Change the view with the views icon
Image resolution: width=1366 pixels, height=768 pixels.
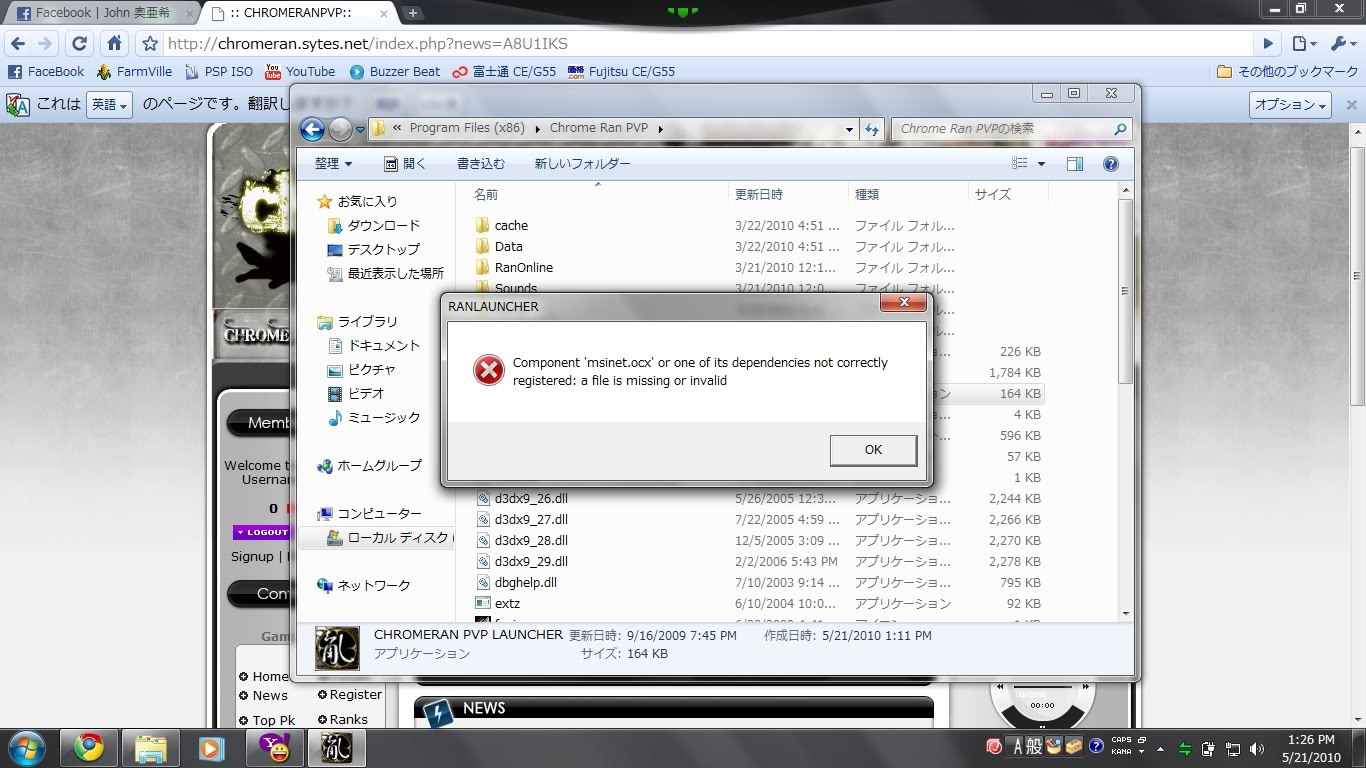tap(1020, 164)
